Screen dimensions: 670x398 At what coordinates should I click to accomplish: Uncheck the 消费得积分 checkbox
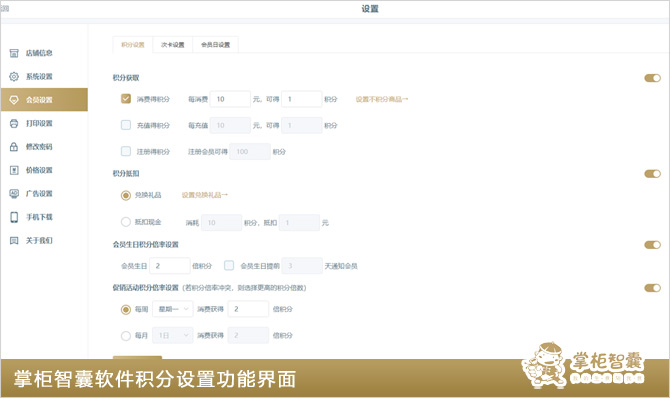click(126, 99)
